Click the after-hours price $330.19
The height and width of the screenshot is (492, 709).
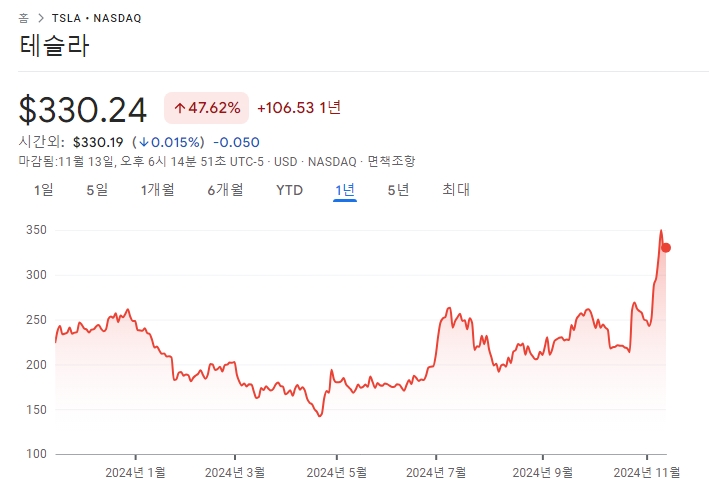98,142
